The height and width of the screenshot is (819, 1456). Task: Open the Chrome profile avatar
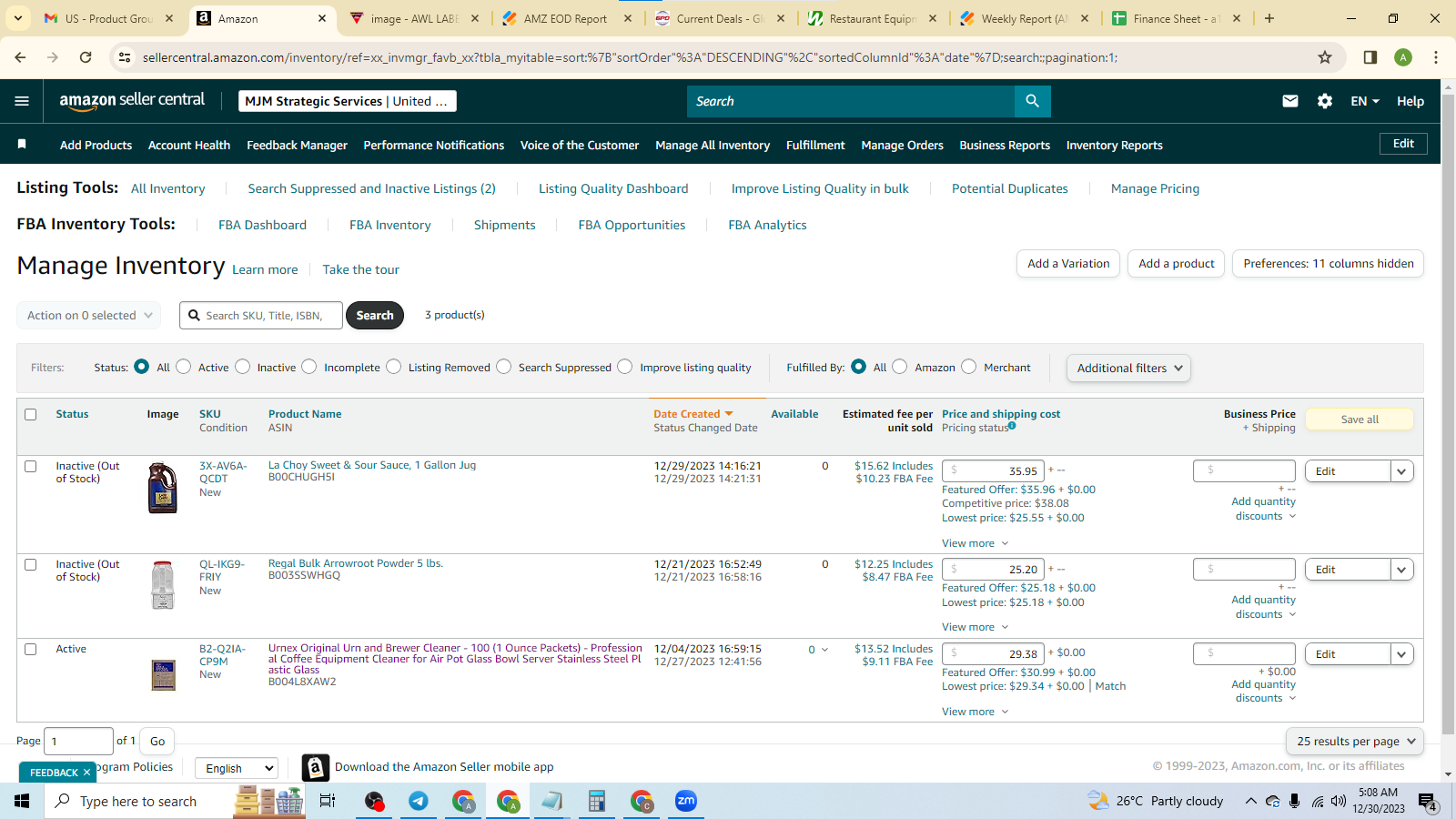coord(1403,57)
